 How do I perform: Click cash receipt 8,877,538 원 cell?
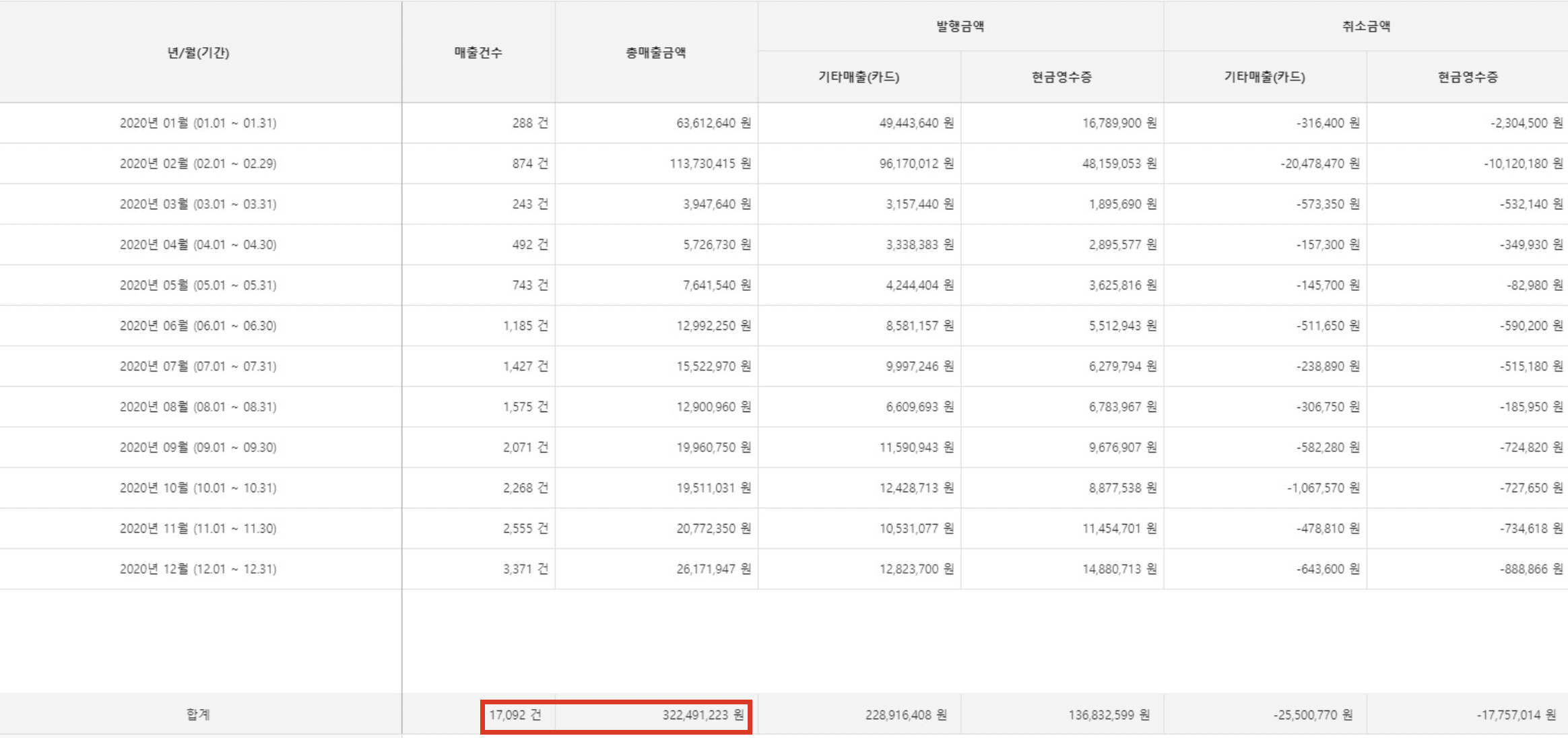coord(1122,488)
